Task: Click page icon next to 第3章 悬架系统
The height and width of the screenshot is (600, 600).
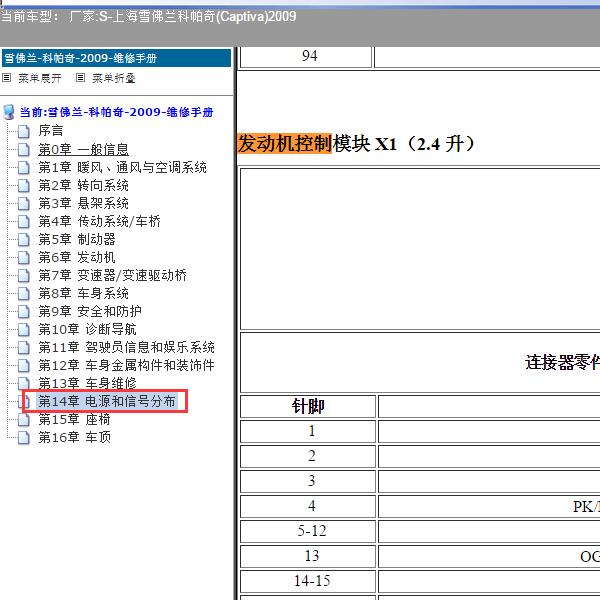Action: (24, 203)
